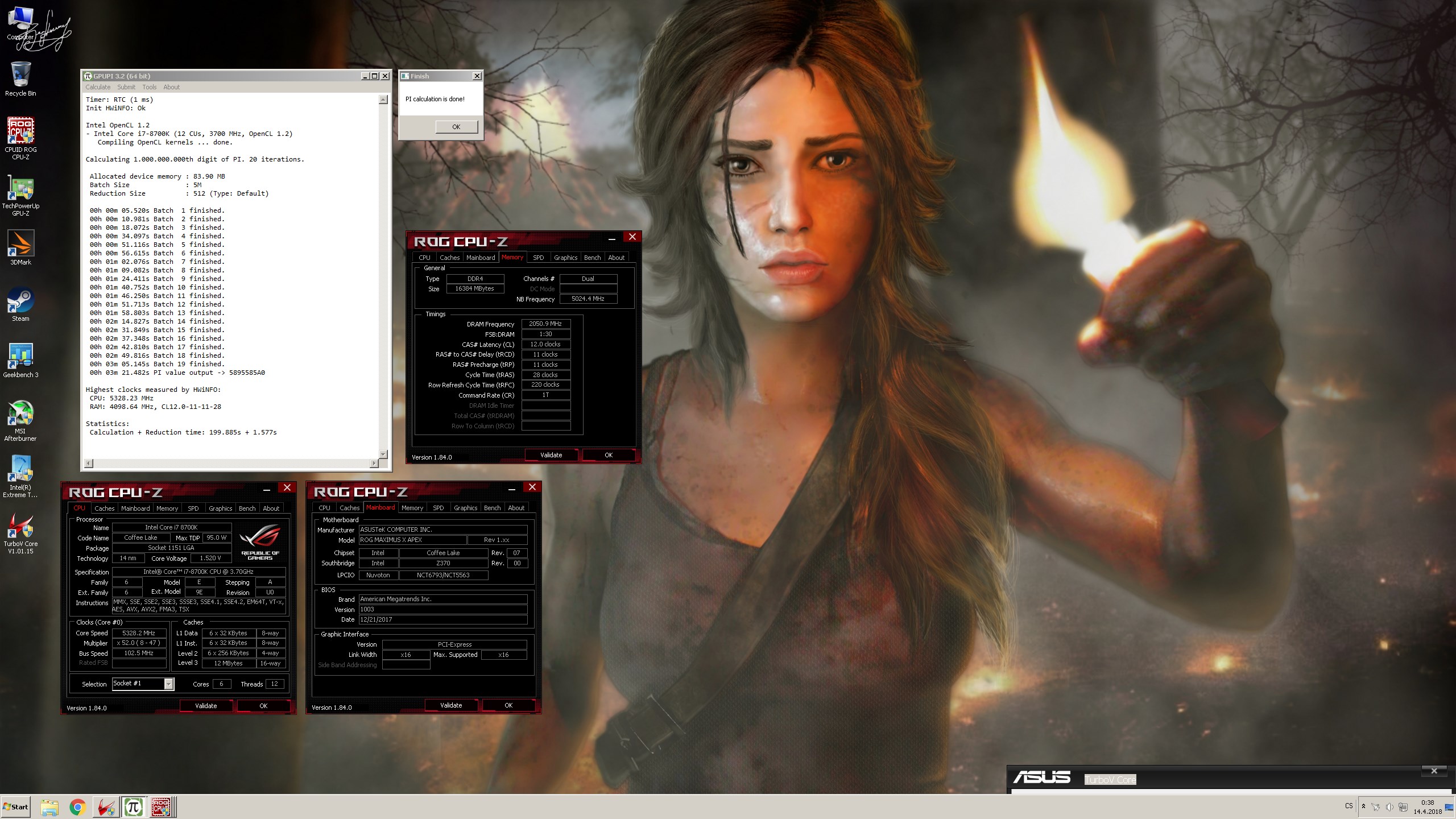This screenshot has height=819, width=1456.
Task: Click GPUPI horizontal scroll-right arrow
Action: point(374,464)
